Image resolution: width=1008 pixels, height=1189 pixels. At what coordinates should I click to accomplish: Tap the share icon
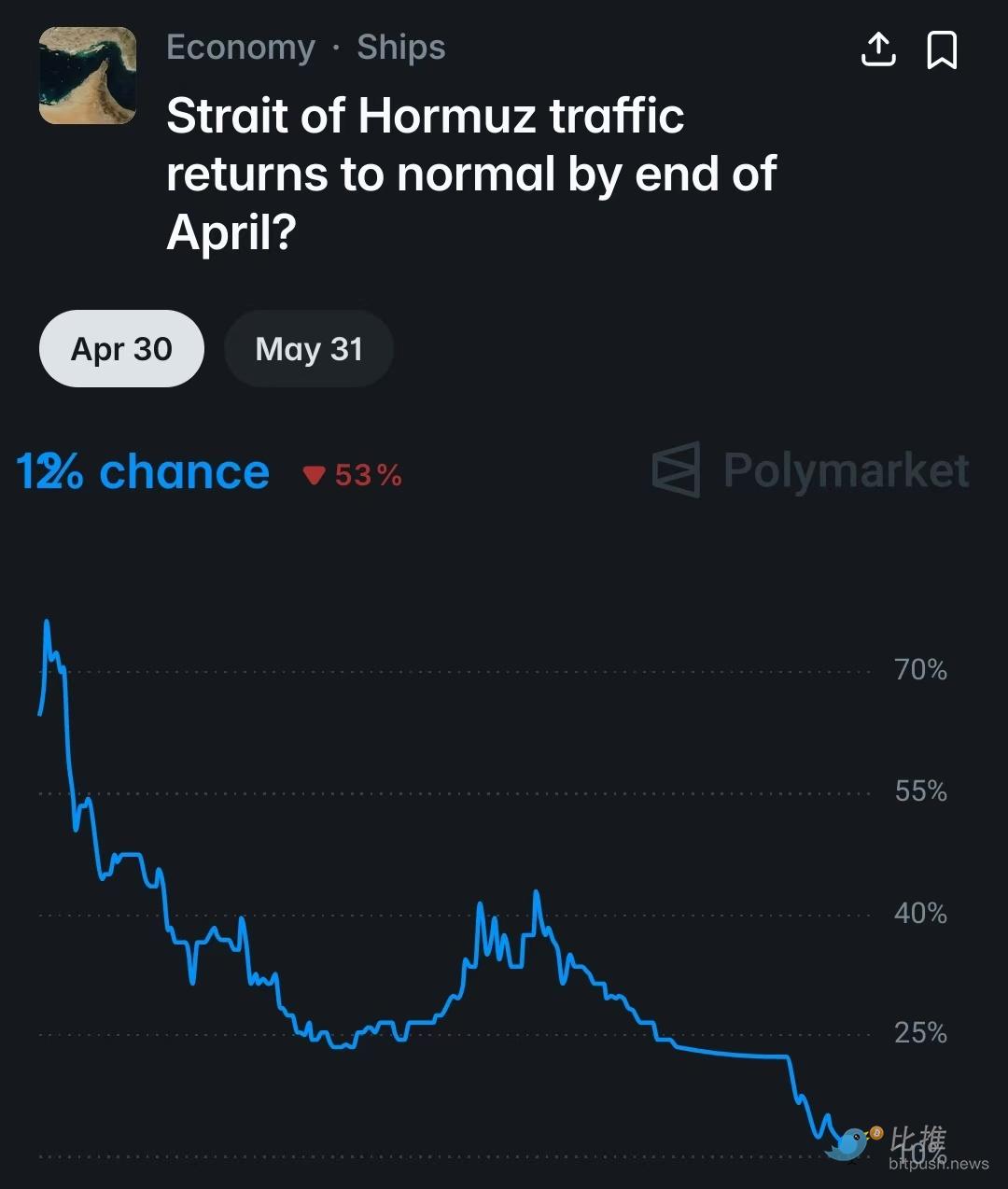pos(877,49)
